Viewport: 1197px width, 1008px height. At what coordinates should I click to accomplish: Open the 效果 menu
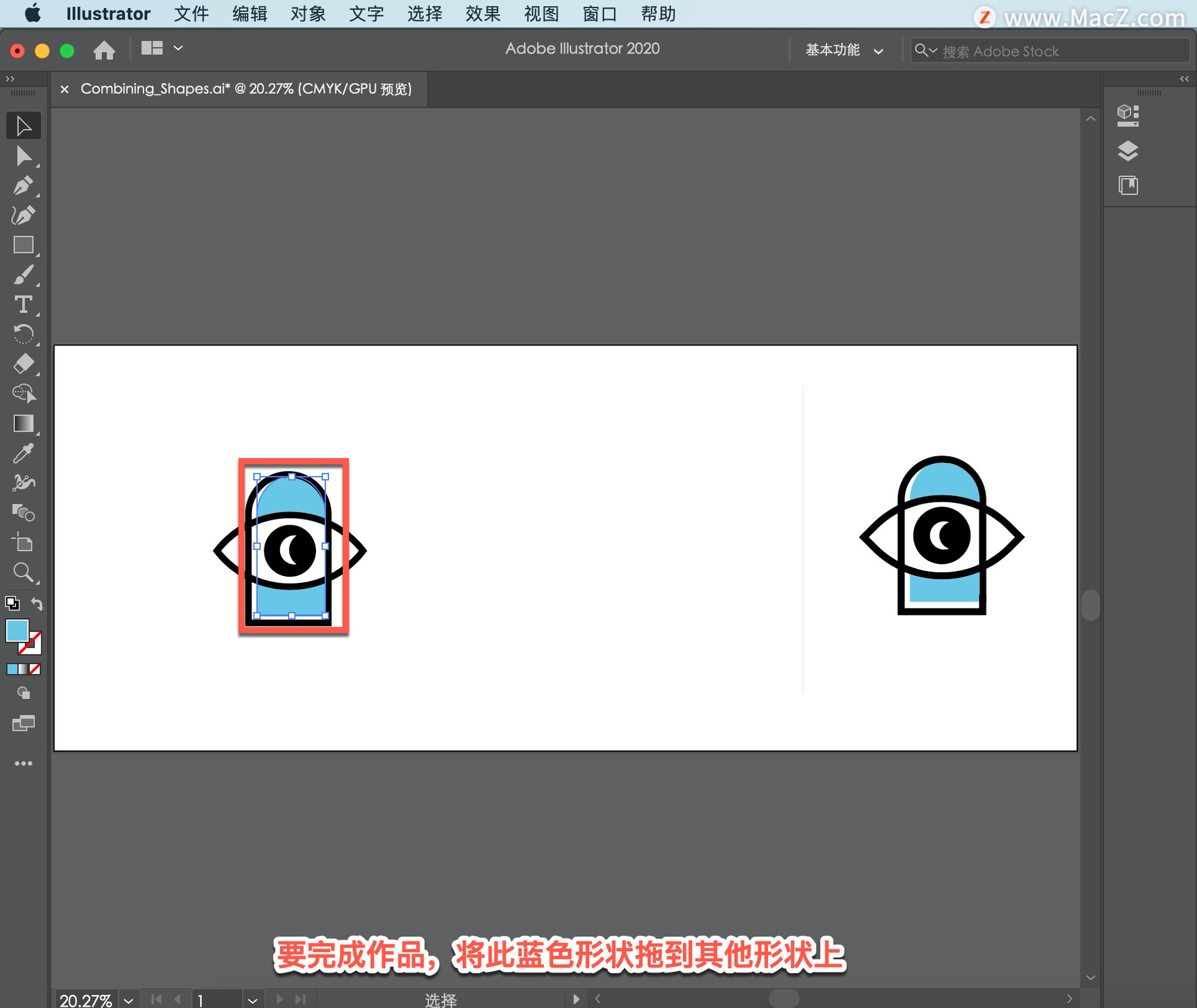[x=483, y=14]
